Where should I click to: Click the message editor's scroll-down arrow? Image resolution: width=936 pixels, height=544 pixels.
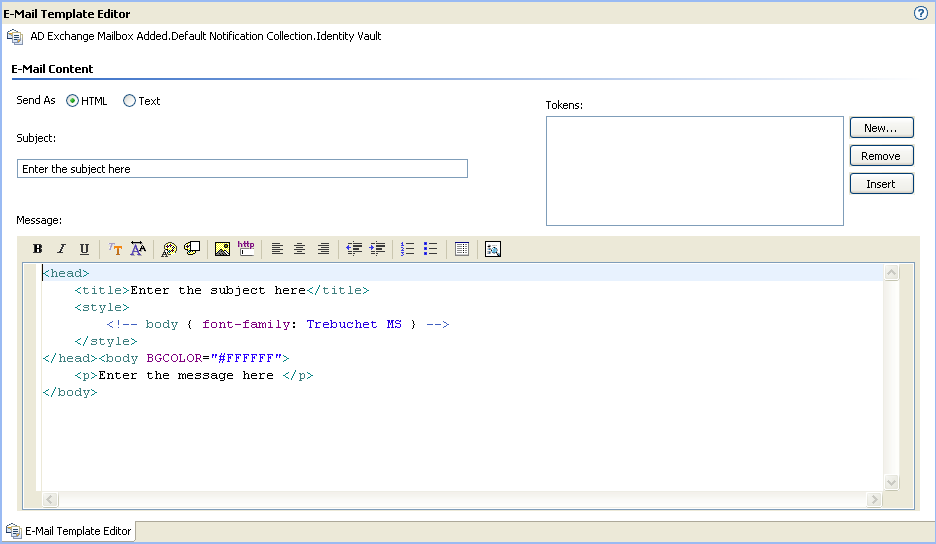[x=891, y=482]
